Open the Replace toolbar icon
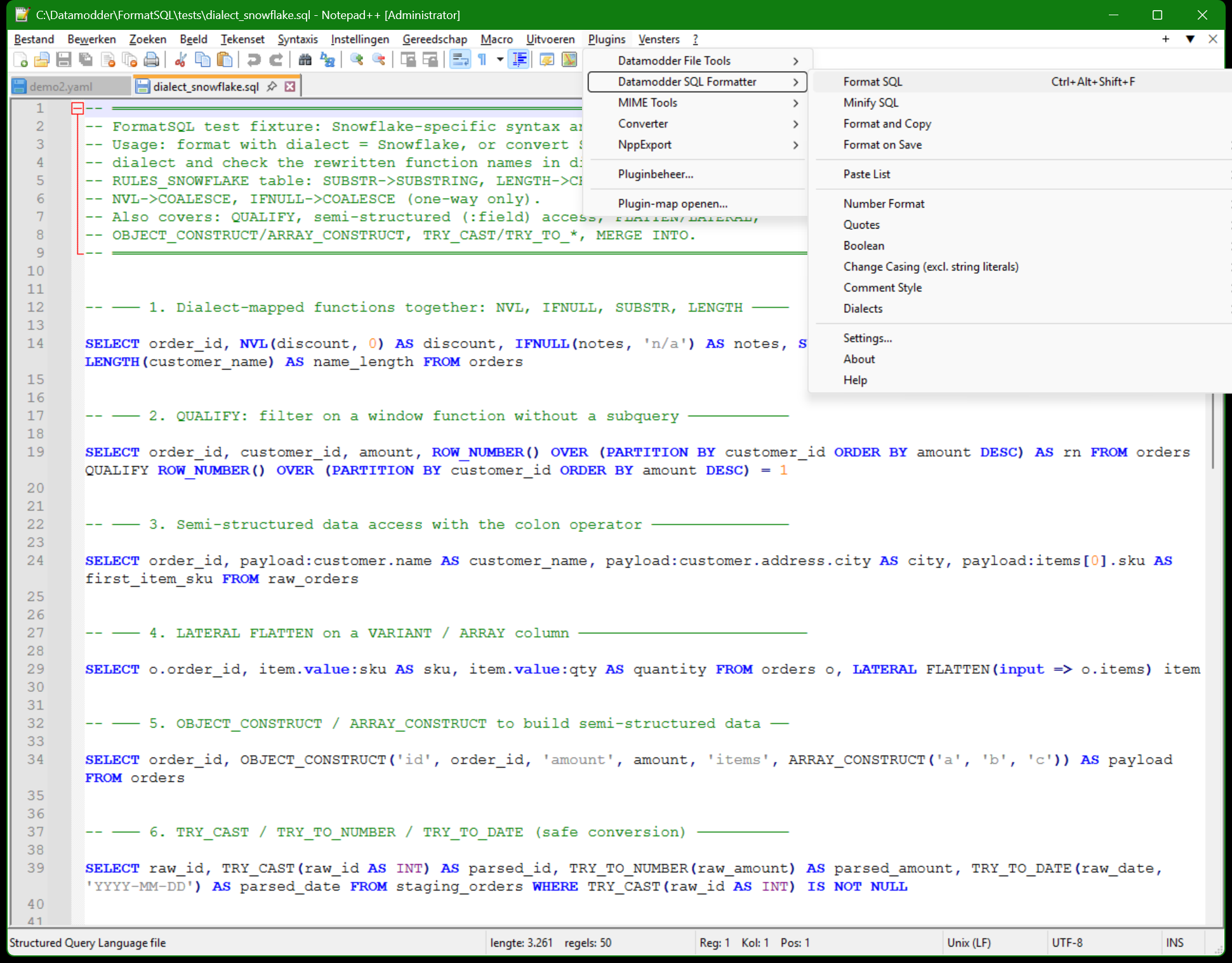The width and height of the screenshot is (1232, 963). click(327, 60)
